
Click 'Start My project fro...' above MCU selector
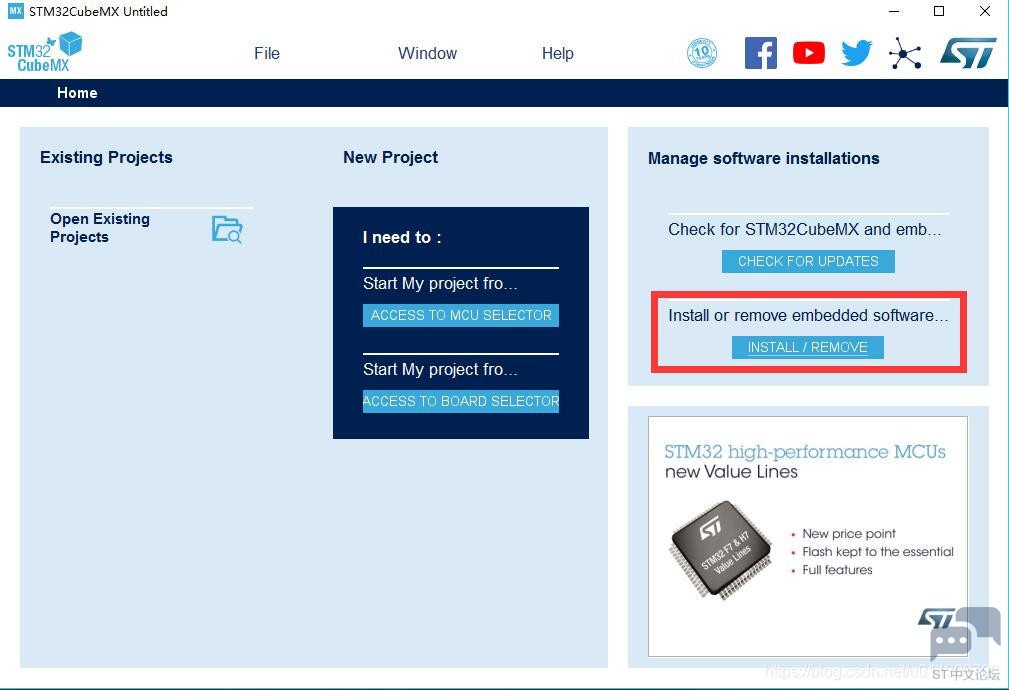(440, 283)
